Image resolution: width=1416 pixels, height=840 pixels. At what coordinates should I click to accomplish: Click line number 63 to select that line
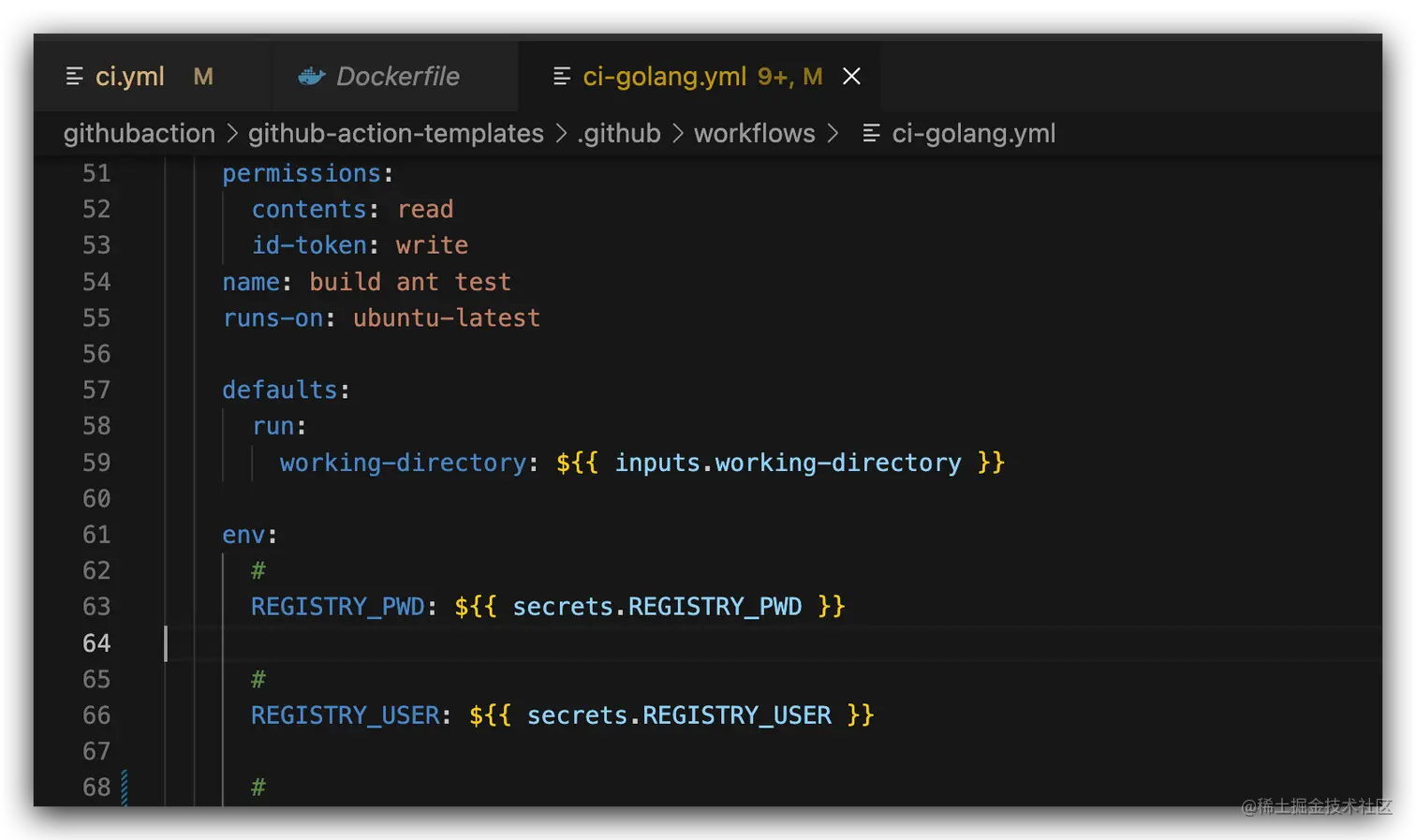tap(96, 606)
